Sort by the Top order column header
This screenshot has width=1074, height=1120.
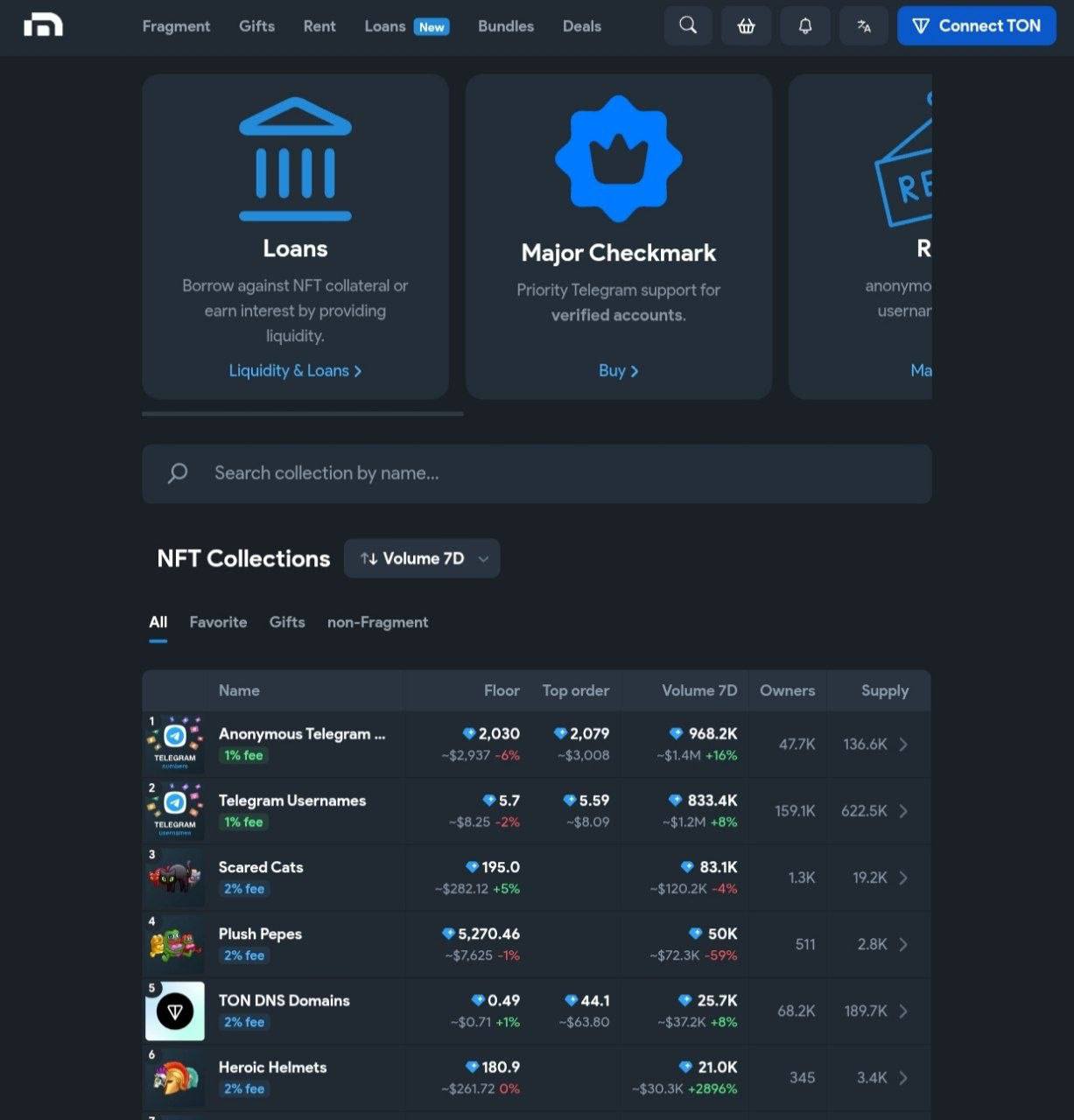tap(575, 690)
